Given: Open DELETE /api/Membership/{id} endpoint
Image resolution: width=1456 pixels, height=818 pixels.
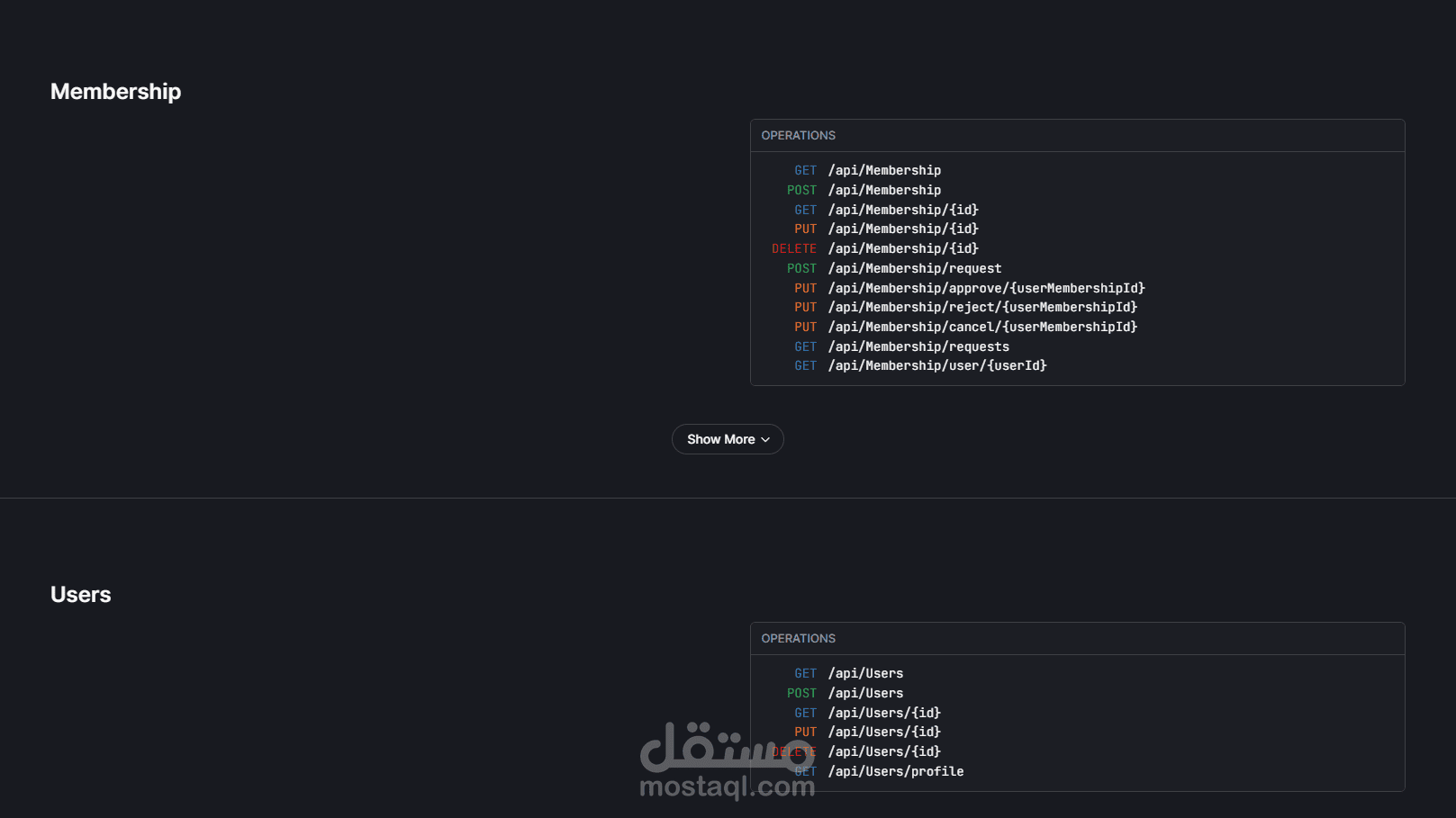Looking at the screenshot, I should click(875, 248).
